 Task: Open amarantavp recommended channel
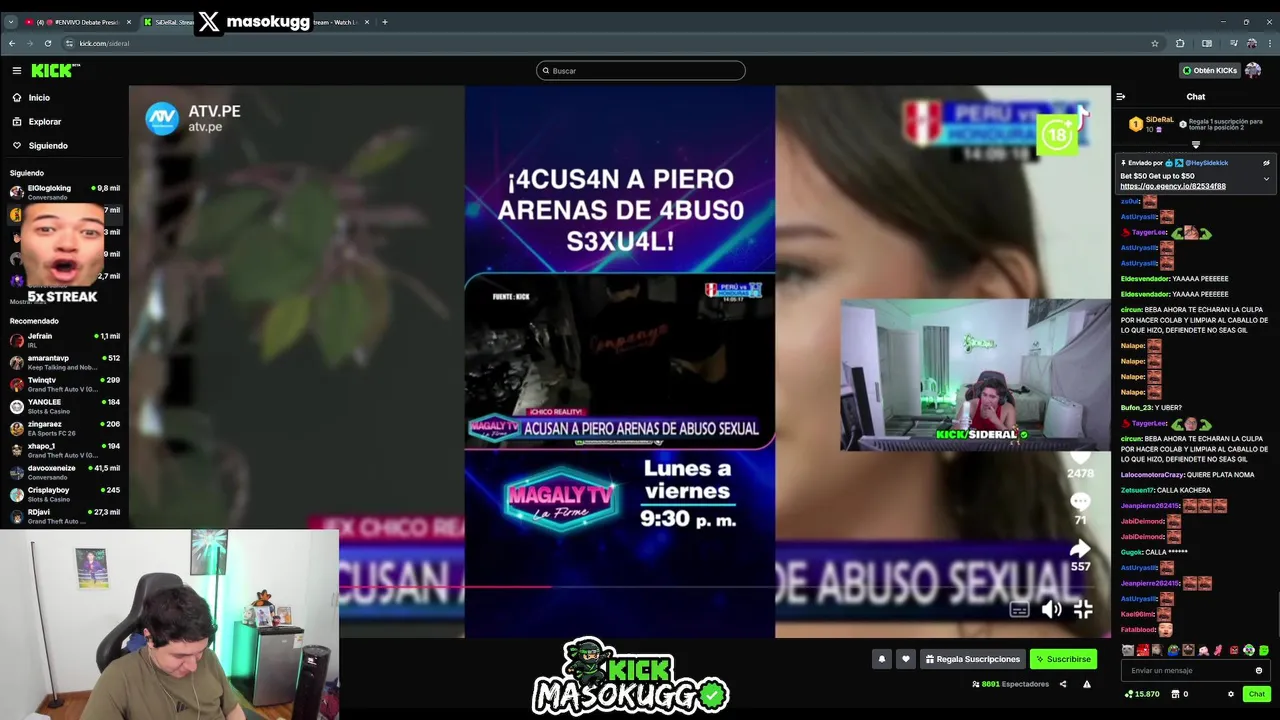pyautogui.click(x=65, y=362)
